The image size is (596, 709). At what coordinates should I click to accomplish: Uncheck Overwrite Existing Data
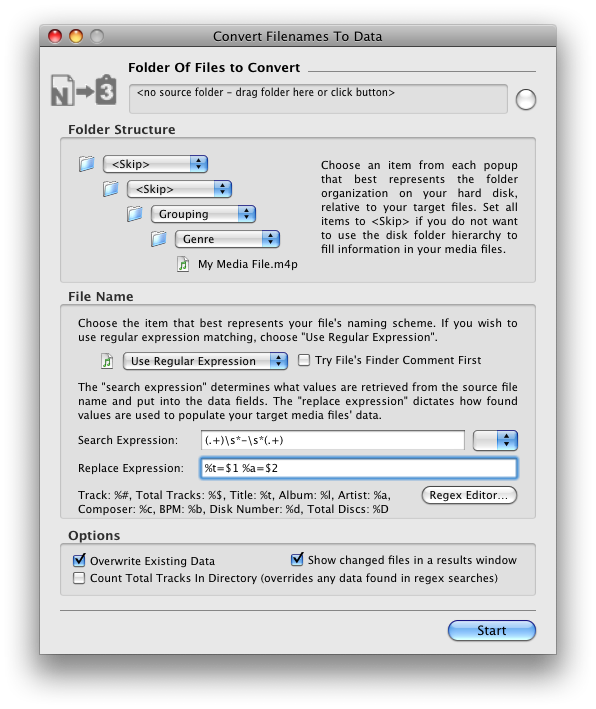tap(79, 561)
